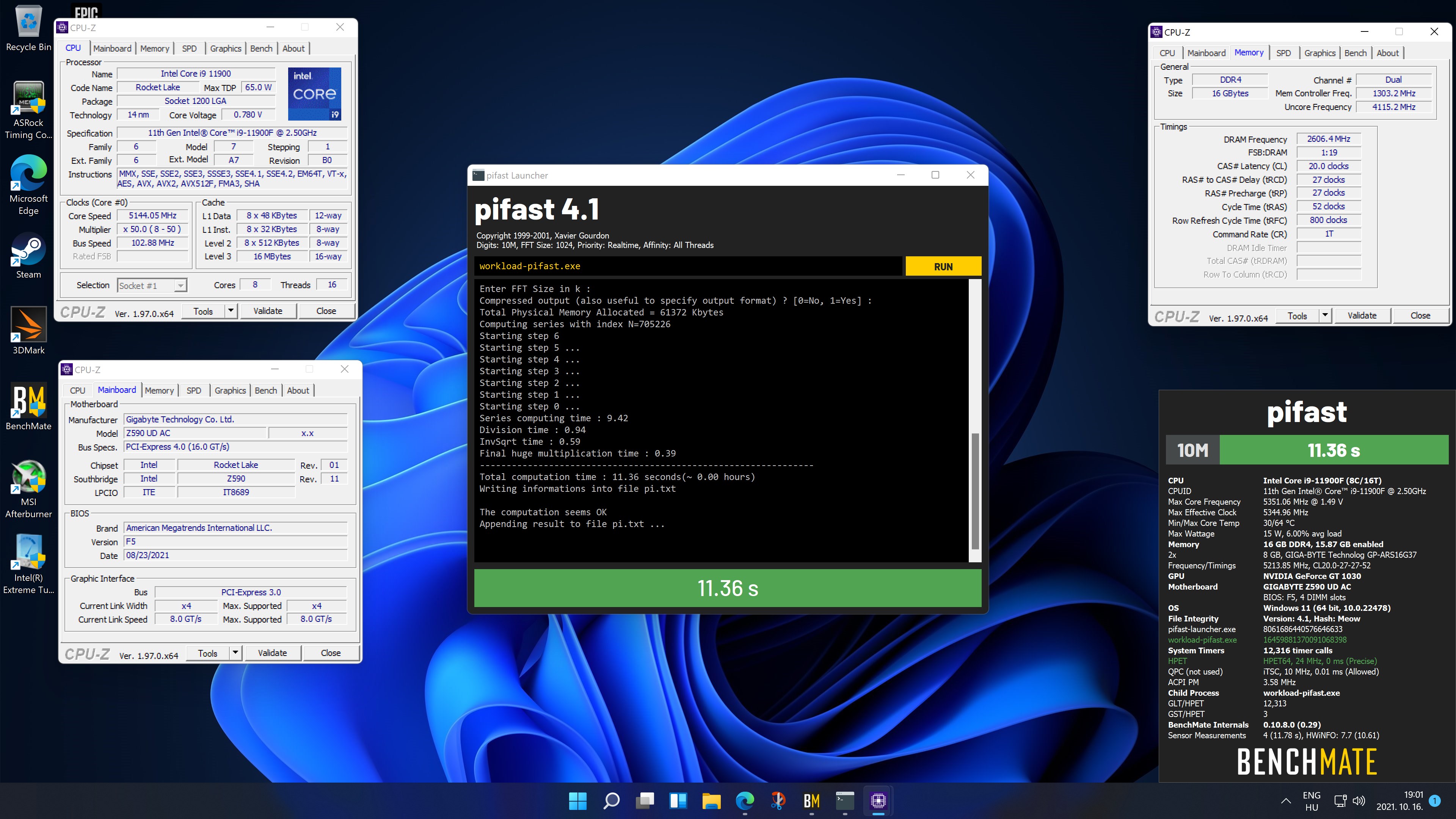
Task: Click Close button in top-left CPU-Z window
Action: tap(326, 311)
